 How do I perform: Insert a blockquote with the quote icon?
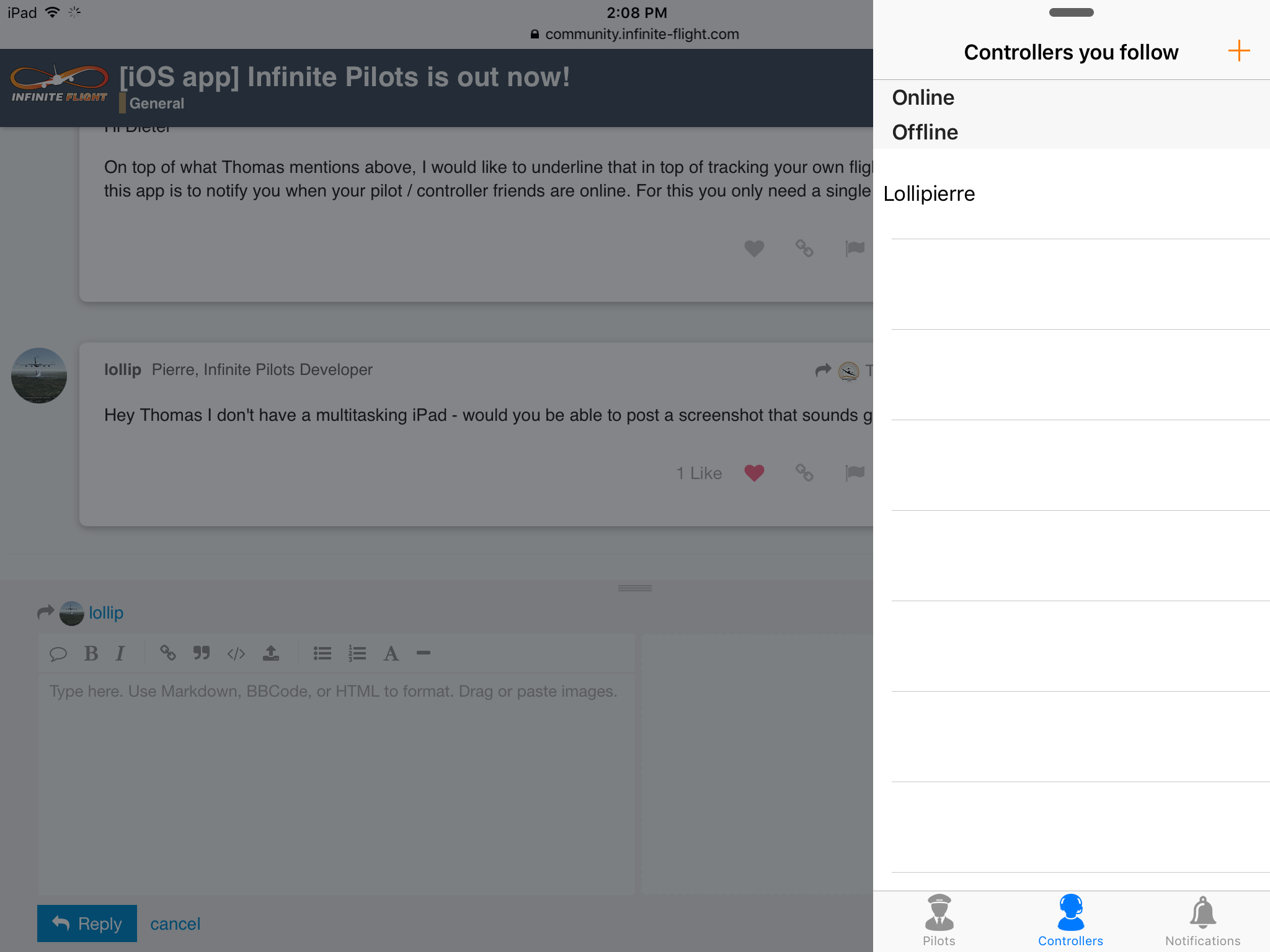tap(202, 653)
